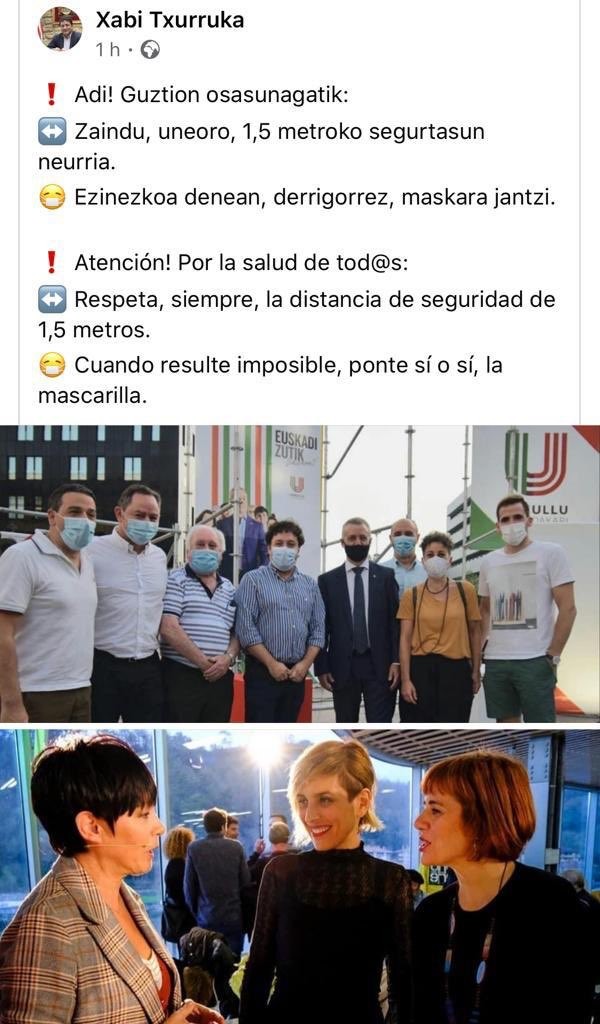Click the red exclamation mark before "Atención!"

point(52,263)
